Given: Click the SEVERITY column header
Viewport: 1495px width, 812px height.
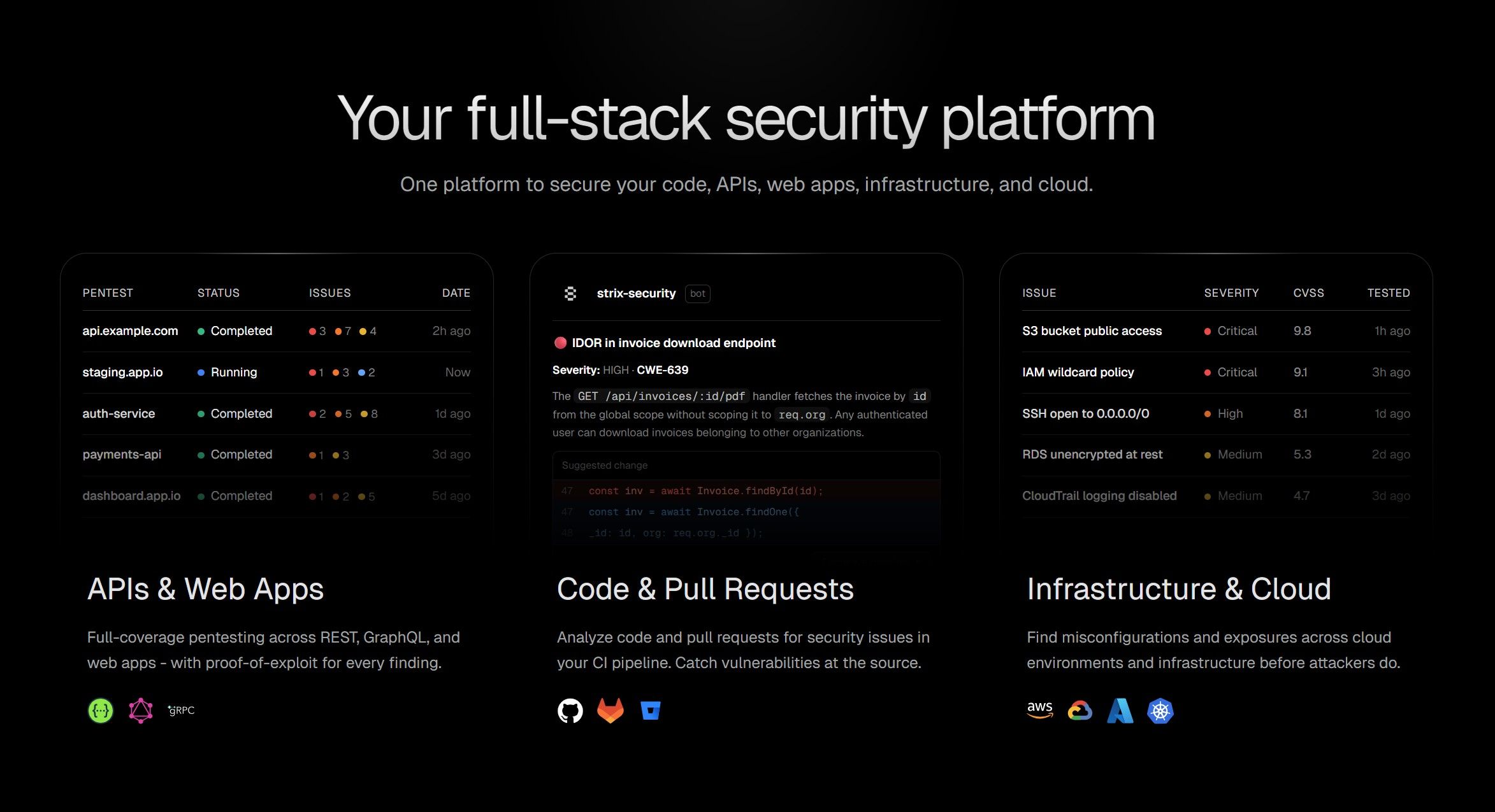Looking at the screenshot, I should [x=1231, y=293].
